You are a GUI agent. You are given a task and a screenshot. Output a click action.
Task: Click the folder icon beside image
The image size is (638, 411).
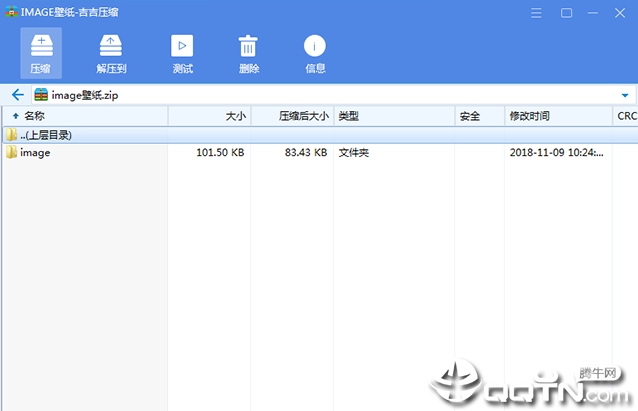11,152
